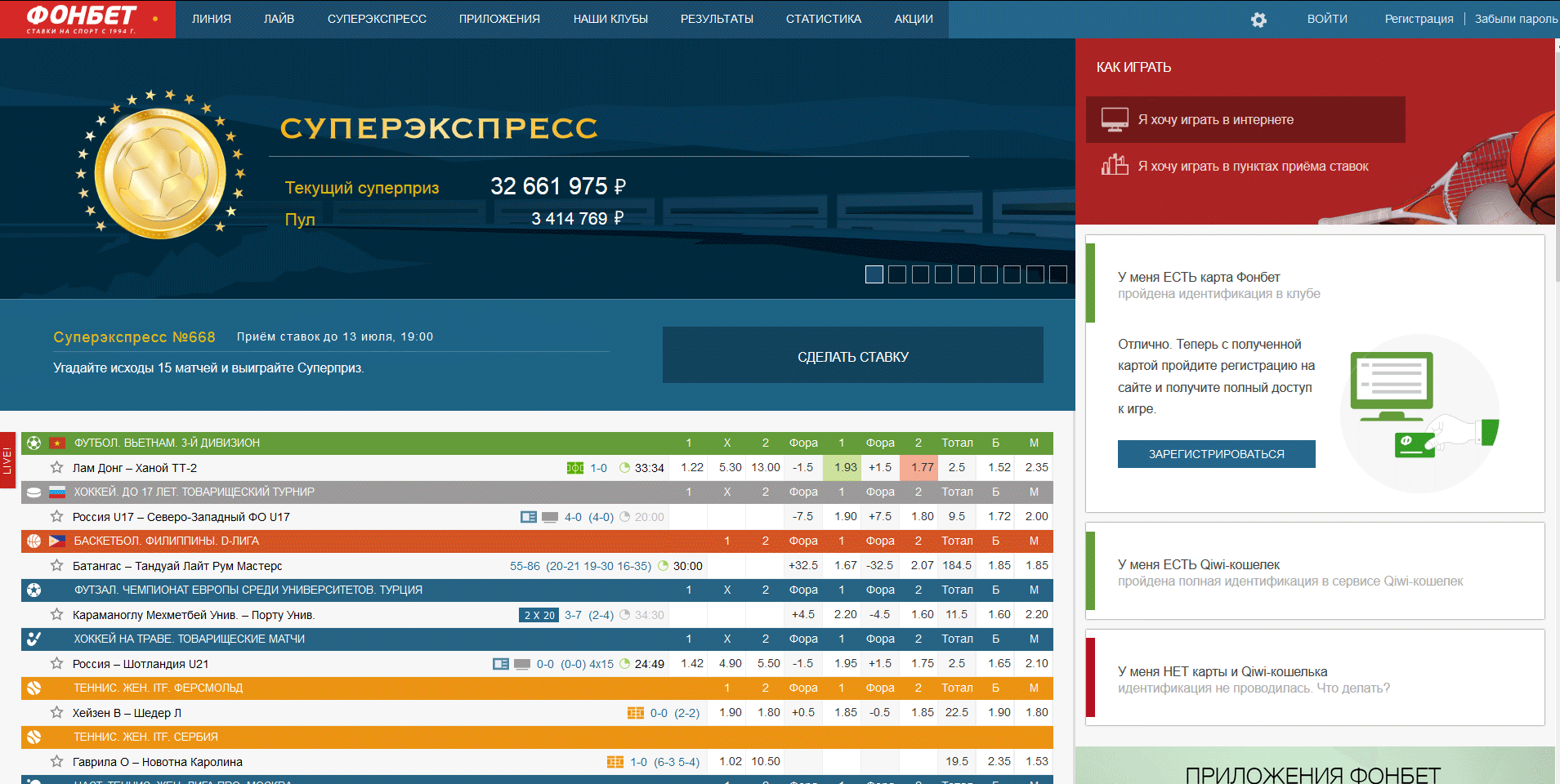Screen dimensions: 1560x784
Task: Click field hockey icon in header row
Action: coord(34,639)
